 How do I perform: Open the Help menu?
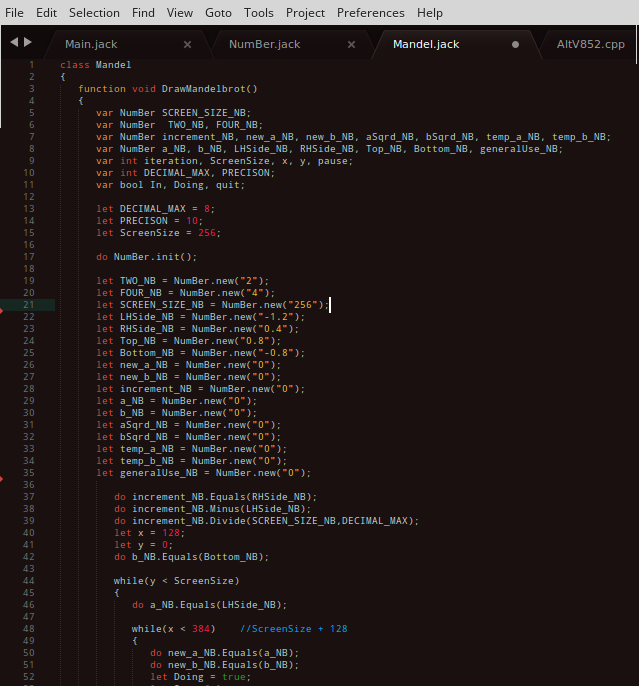[x=430, y=13]
